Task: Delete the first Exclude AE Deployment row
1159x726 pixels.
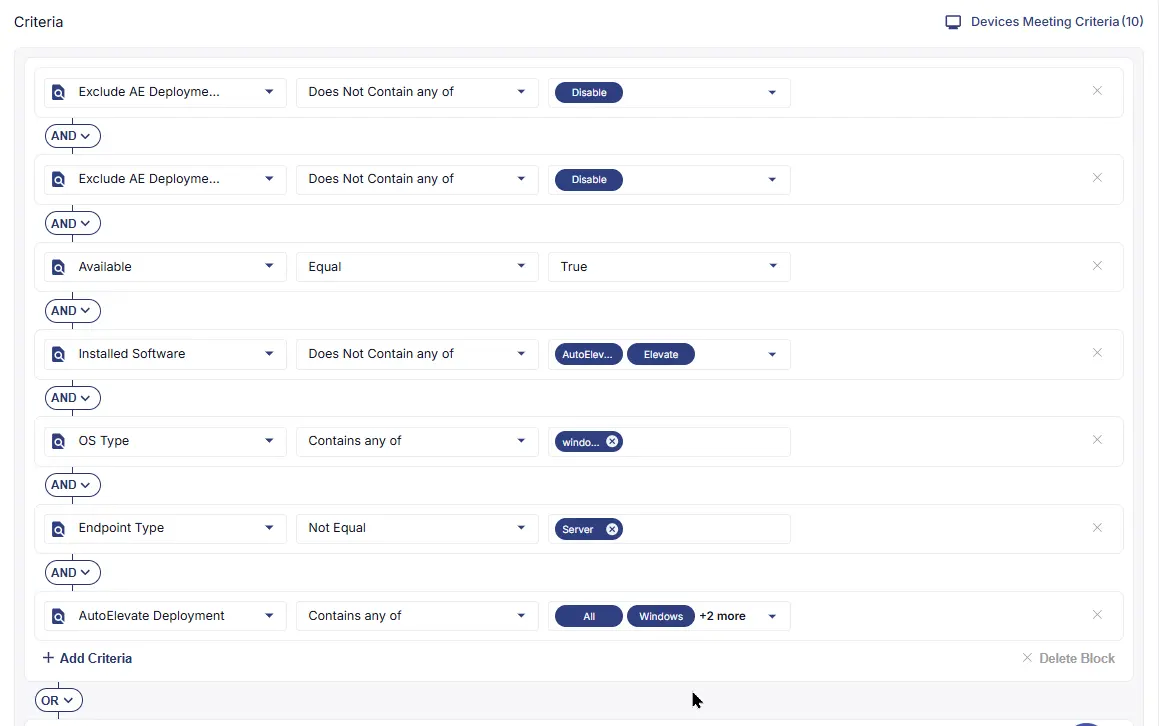Action: point(1097,90)
